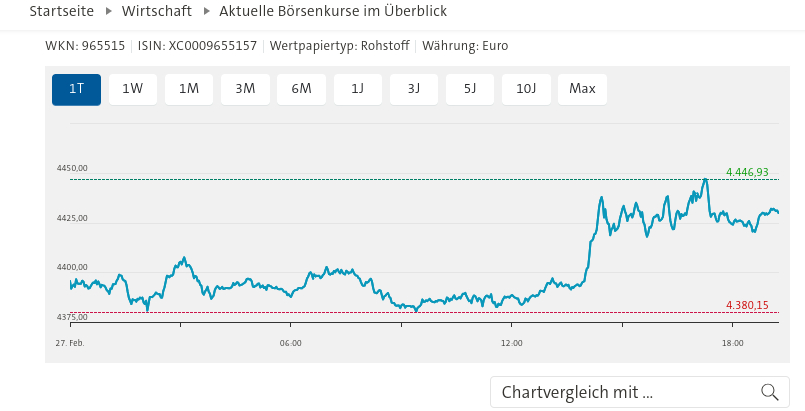Select the 3M time range
805x411 pixels.
coord(245,89)
